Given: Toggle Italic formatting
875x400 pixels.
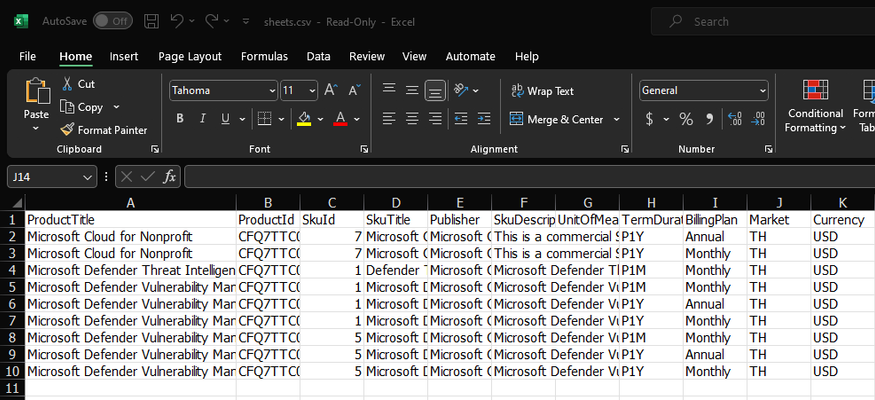Looking at the screenshot, I should [203, 119].
